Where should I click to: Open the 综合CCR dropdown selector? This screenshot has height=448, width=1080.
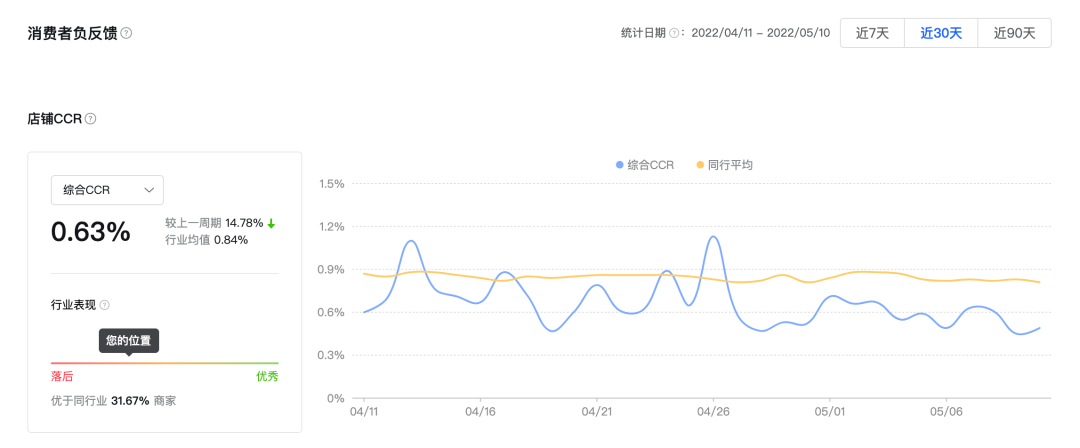point(107,190)
